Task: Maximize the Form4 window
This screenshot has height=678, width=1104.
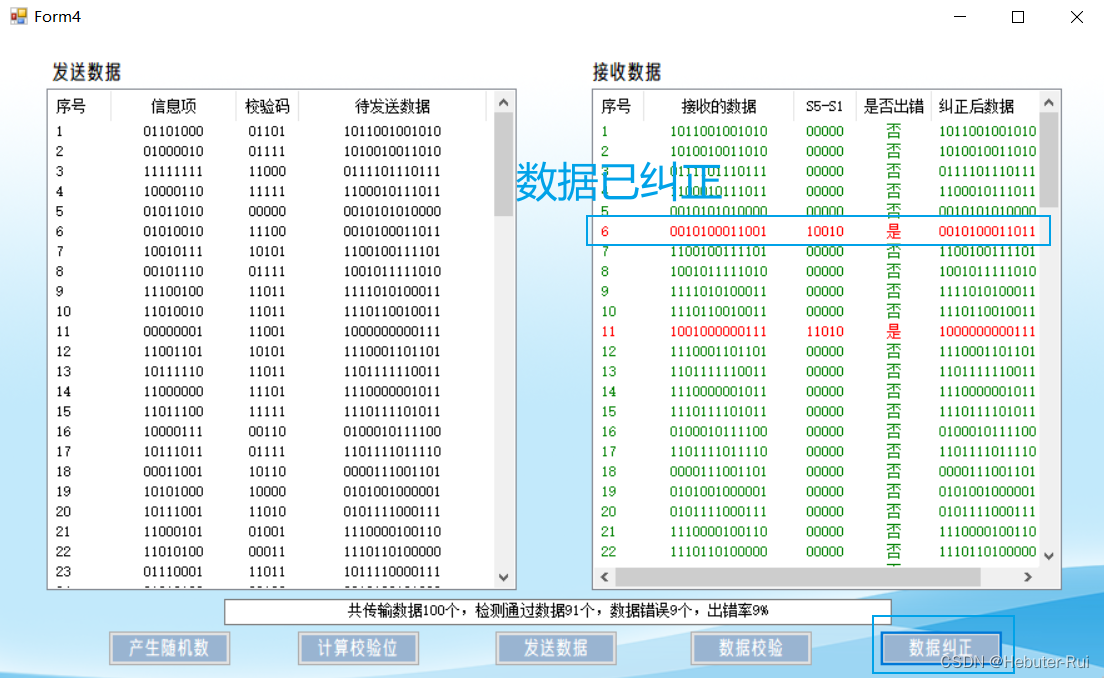Action: click(1018, 17)
